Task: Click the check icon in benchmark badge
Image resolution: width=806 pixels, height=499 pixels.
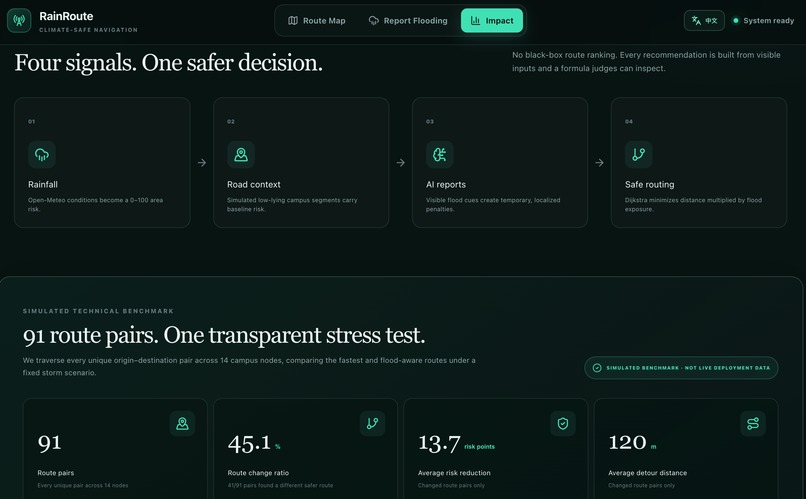Action: (597, 368)
